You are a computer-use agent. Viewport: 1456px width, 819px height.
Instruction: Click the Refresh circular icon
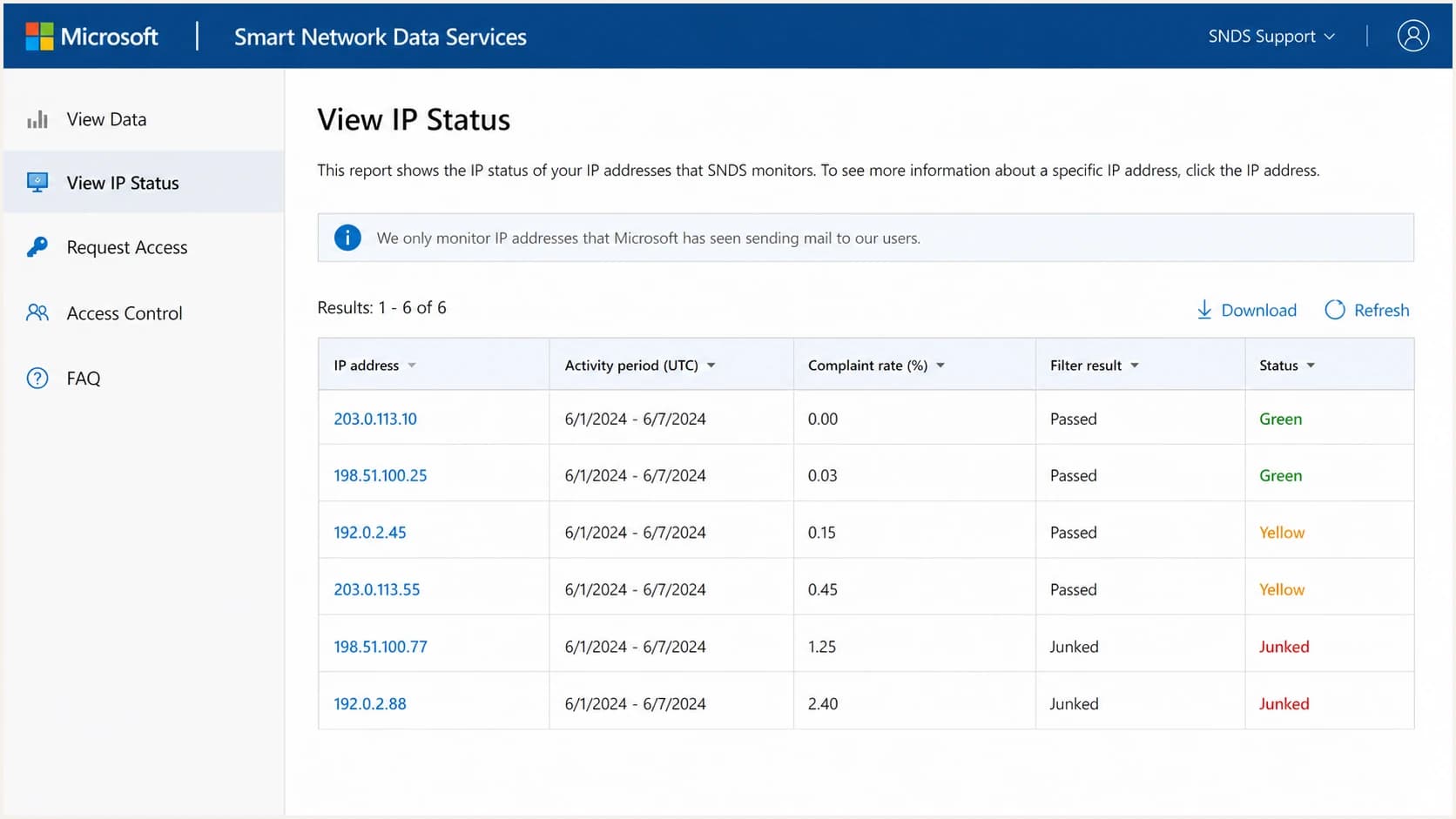1335,310
